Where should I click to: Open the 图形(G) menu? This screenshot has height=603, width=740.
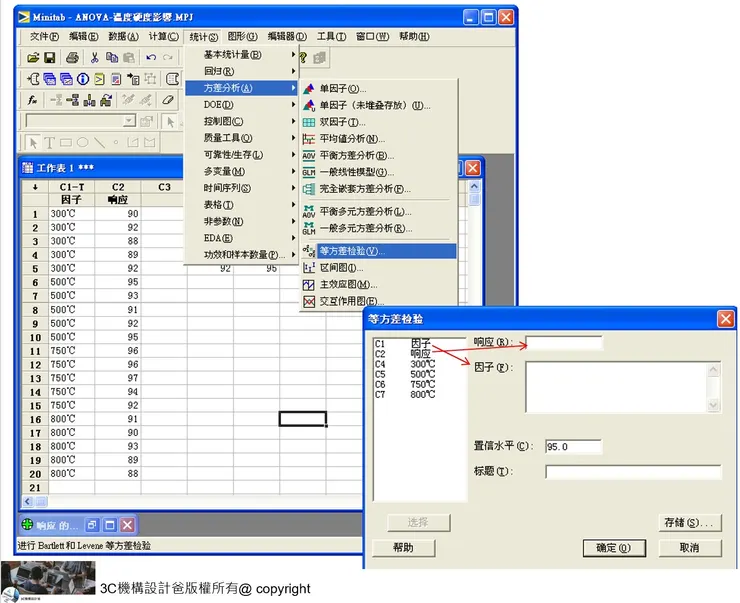[243, 36]
